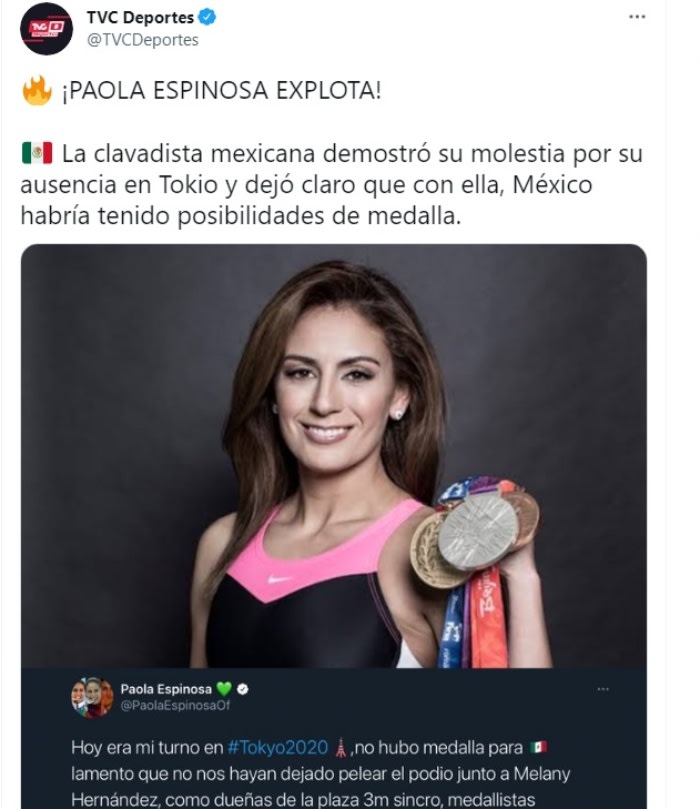
Task: Select the ¡PAOLA ESPINOSA EXPLOTA! headline text
Action: (x=222, y=91)
